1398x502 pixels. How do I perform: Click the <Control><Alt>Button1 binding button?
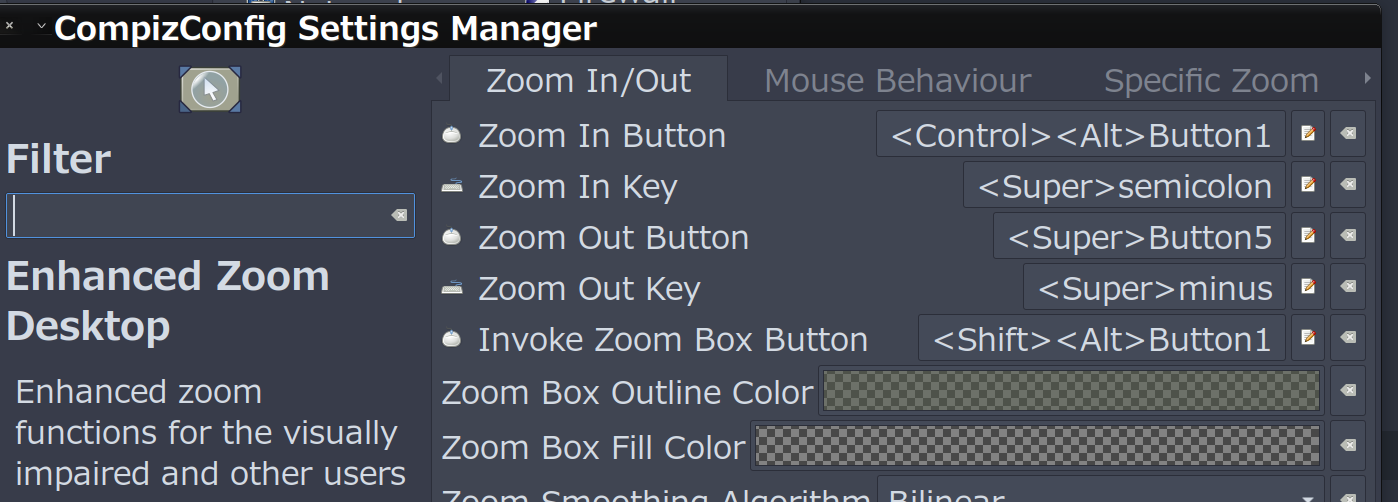click(x=1081, y=134)
